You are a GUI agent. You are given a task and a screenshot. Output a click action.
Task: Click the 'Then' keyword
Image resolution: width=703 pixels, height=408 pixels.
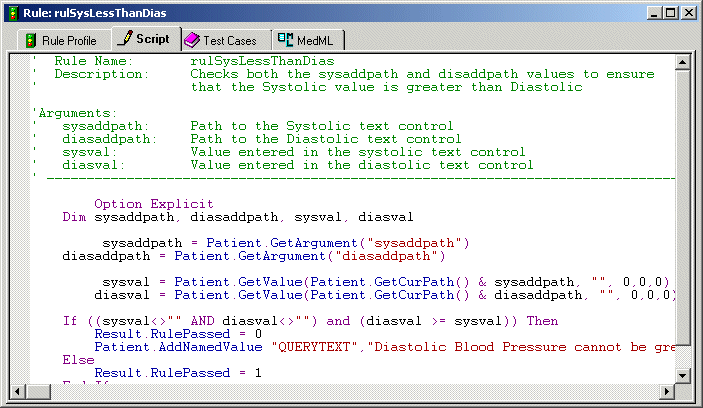[x=542, y=321]
